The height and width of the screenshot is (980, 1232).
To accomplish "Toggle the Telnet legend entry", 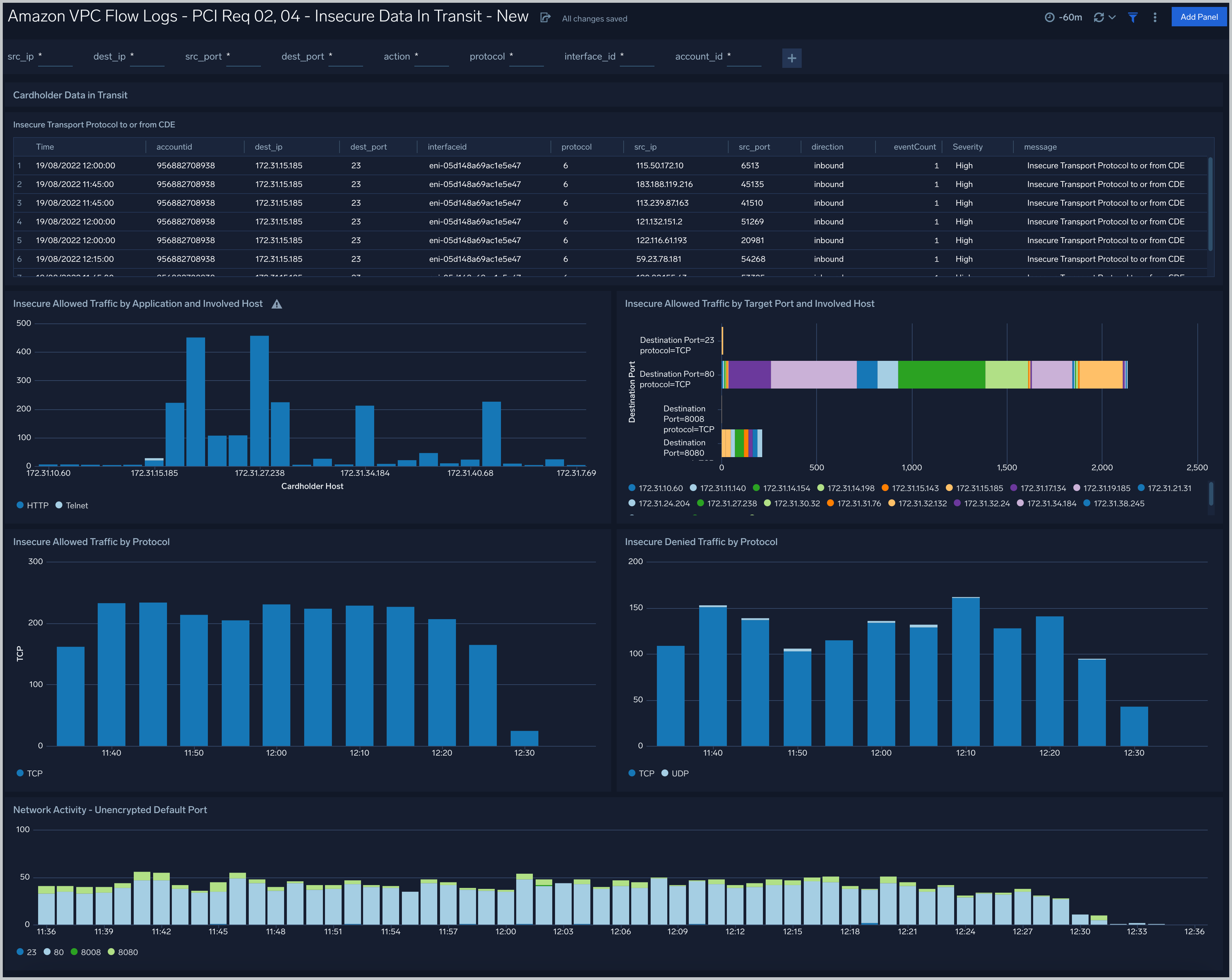I will tap(72, 505).
